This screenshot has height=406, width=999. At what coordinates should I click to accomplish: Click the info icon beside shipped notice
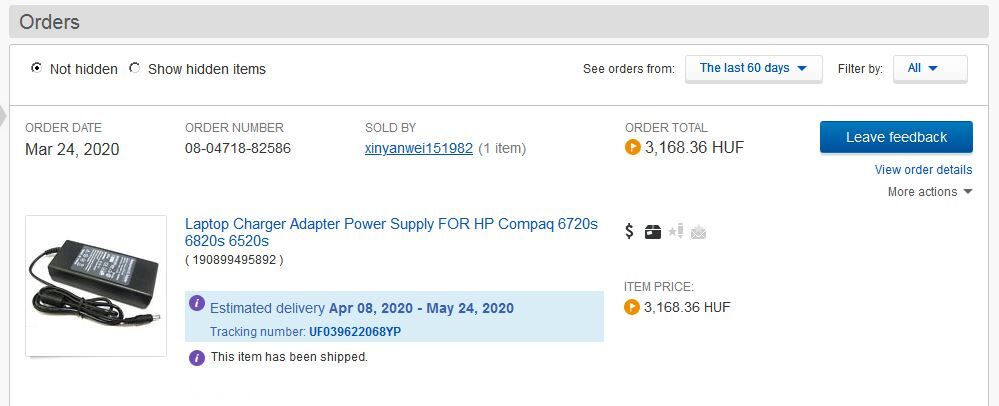click(x=197, y=357)
